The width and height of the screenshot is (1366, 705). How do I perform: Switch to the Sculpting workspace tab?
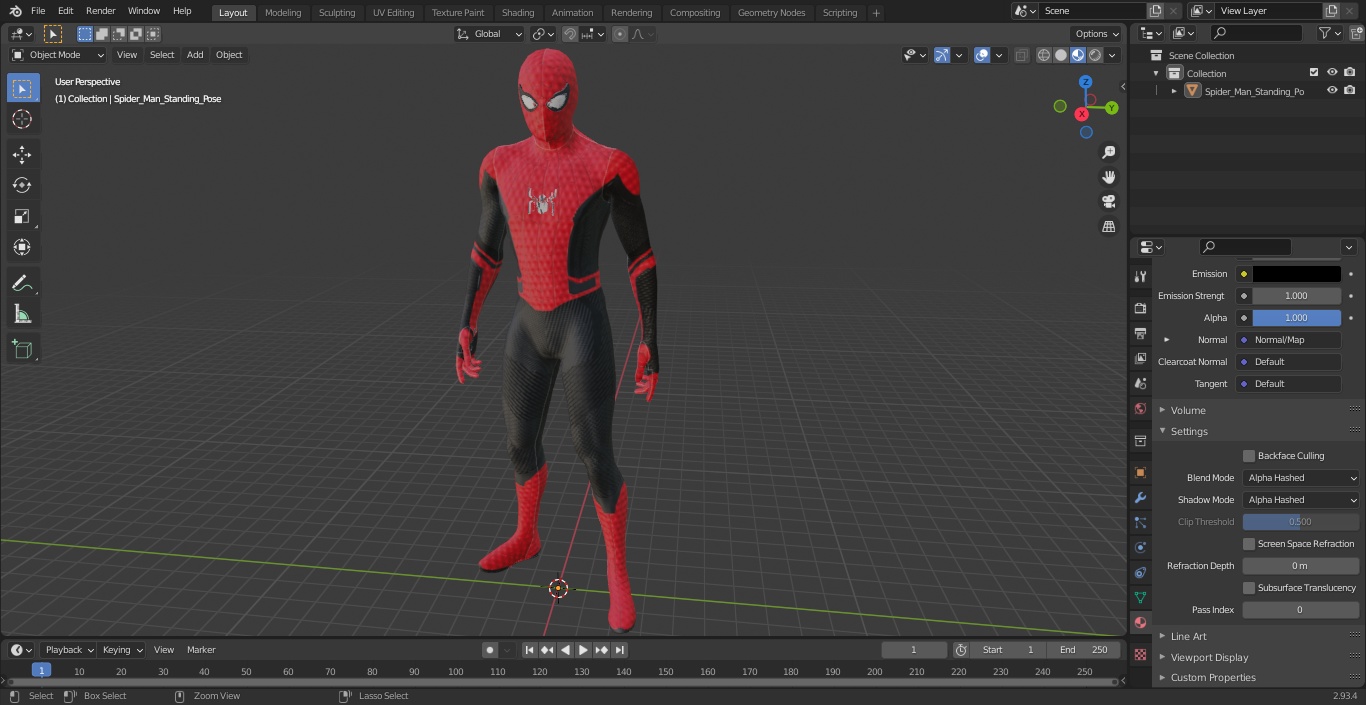coord(336,13)
